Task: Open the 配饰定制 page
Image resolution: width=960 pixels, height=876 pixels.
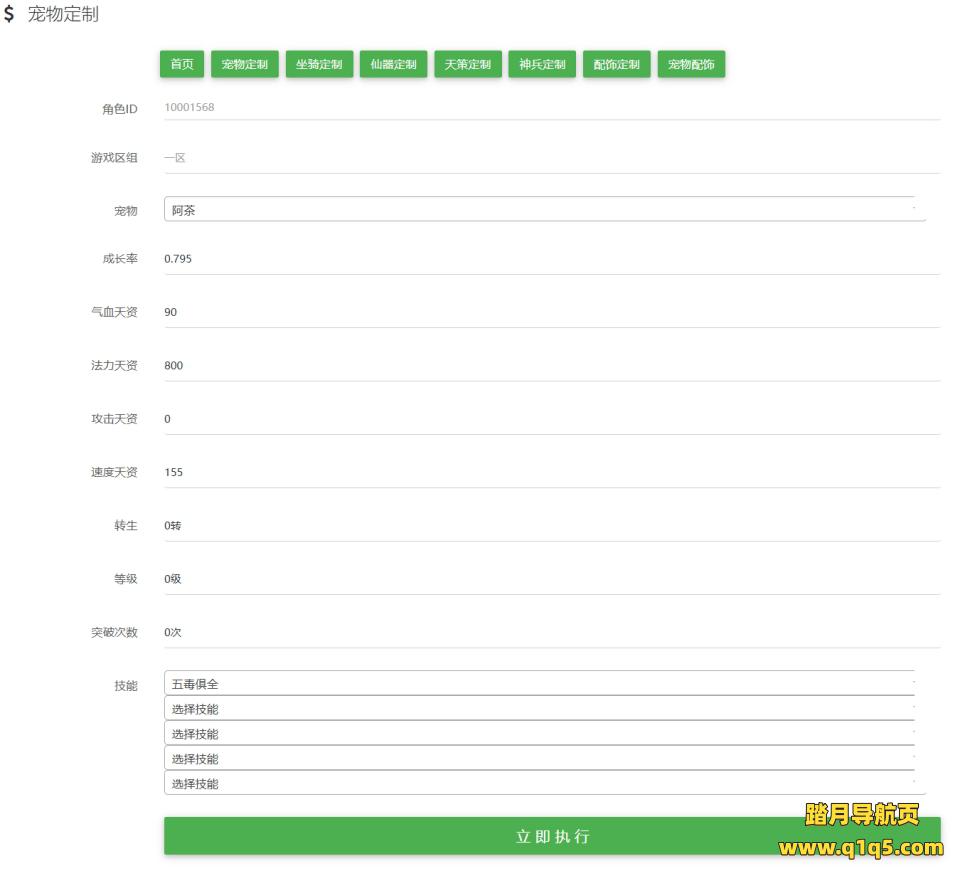Action: coord(616,64)
